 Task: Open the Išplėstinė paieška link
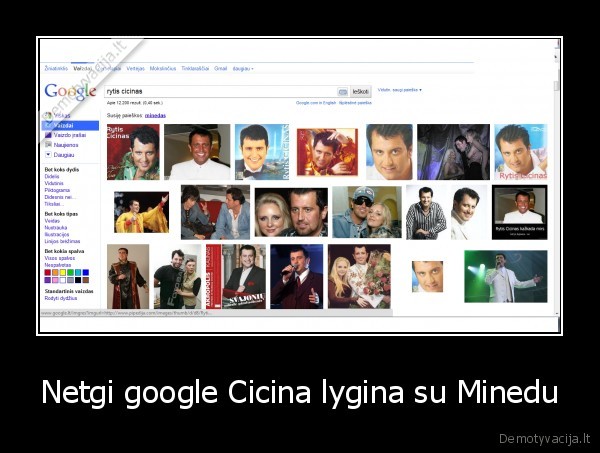click(355, 103)
